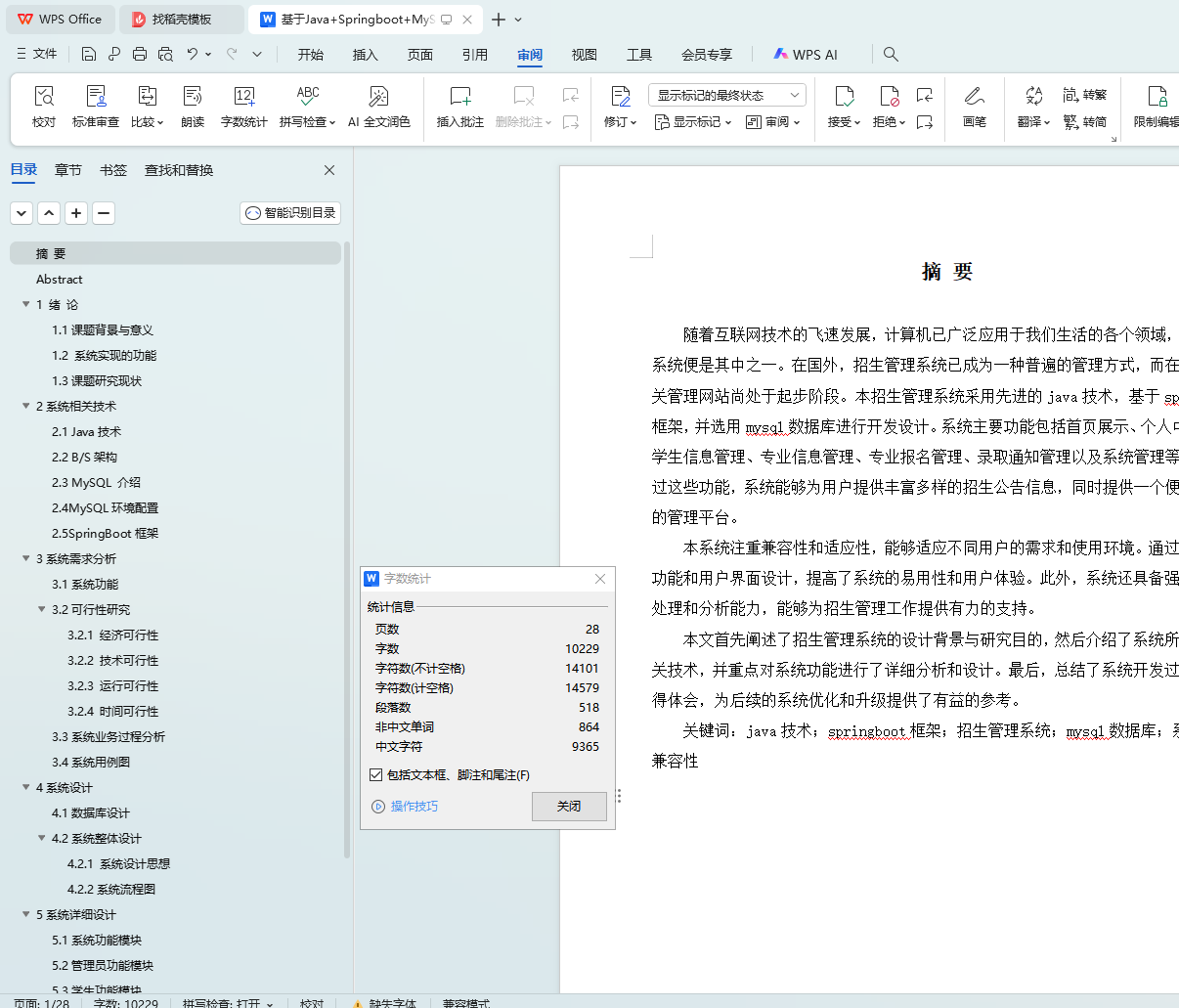
Task: Switch to the 开始 ribbon tab
Action: point(311,55)
